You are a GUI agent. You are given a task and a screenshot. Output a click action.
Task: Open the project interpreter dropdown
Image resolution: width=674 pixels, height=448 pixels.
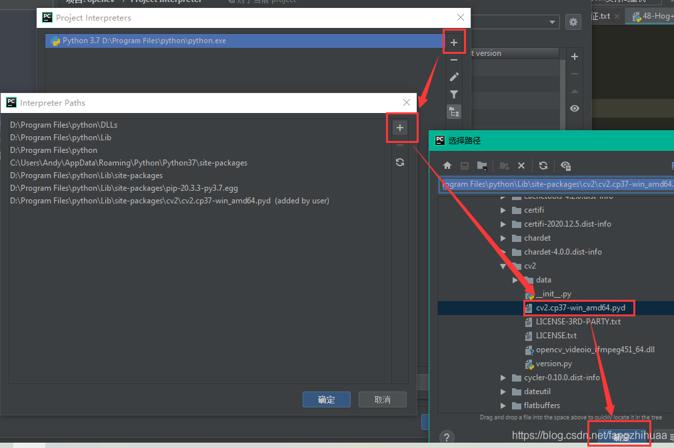[551, 21]
